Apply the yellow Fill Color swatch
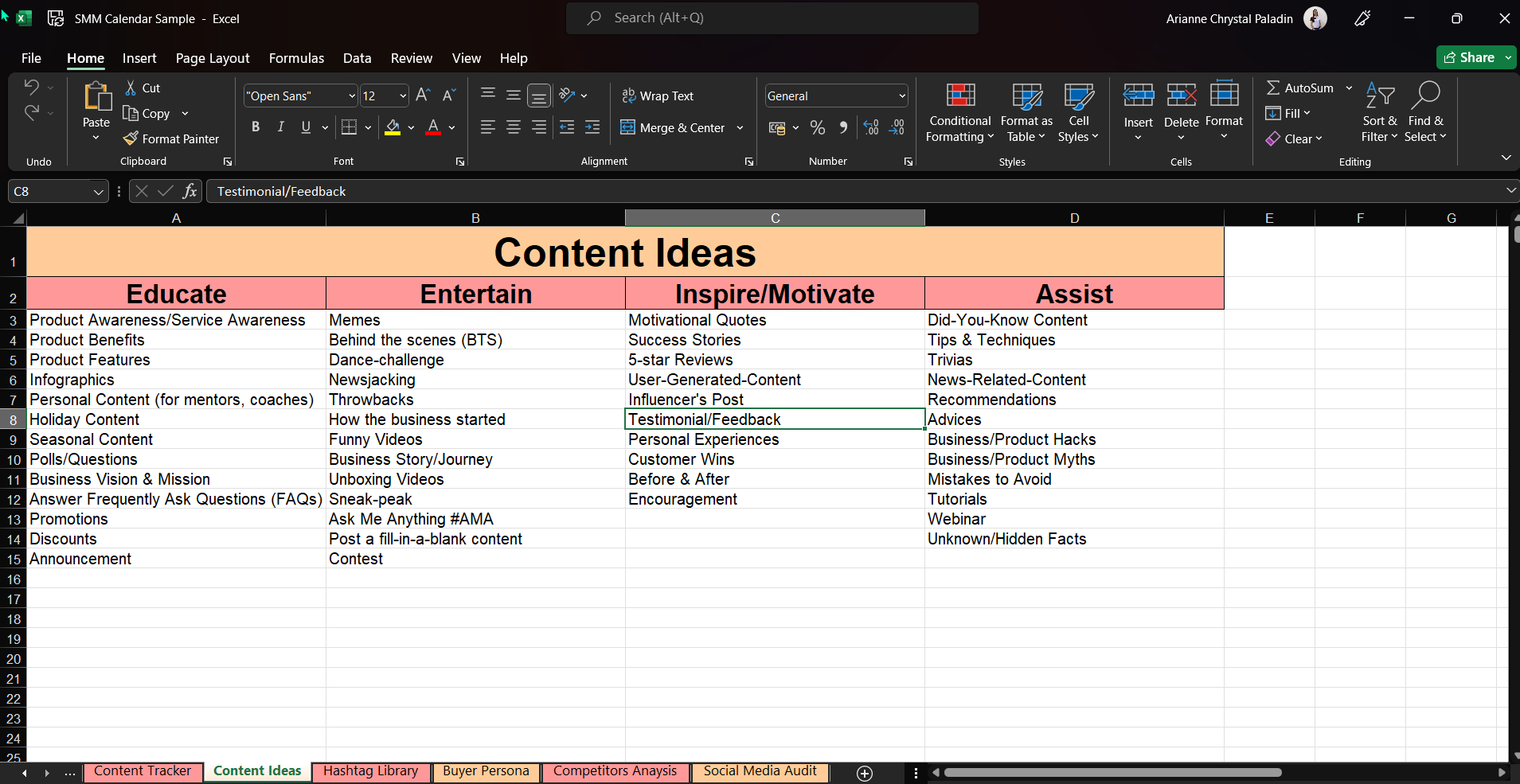 tap(393, 127)
